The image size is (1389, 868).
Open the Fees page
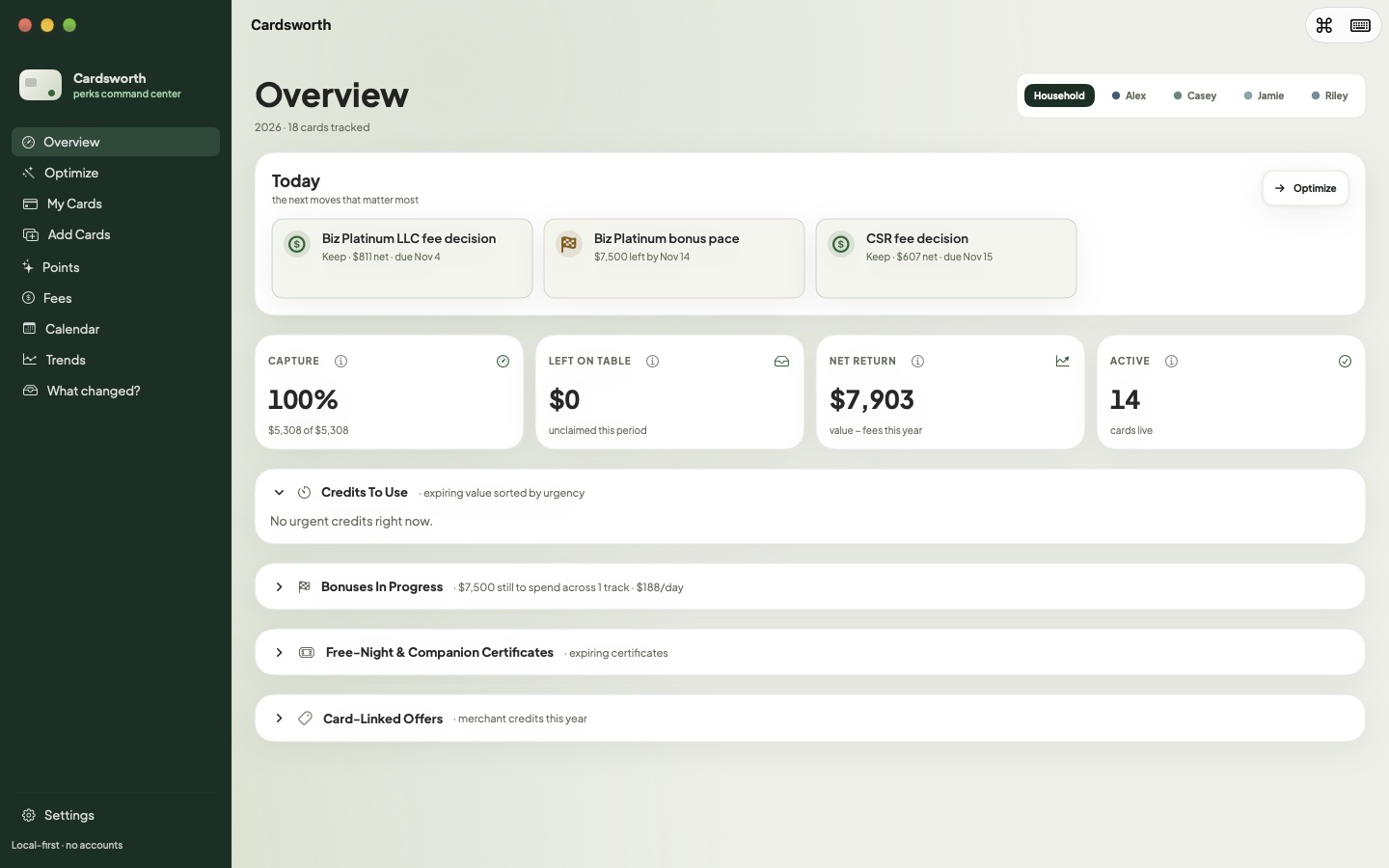click(116, 298)
